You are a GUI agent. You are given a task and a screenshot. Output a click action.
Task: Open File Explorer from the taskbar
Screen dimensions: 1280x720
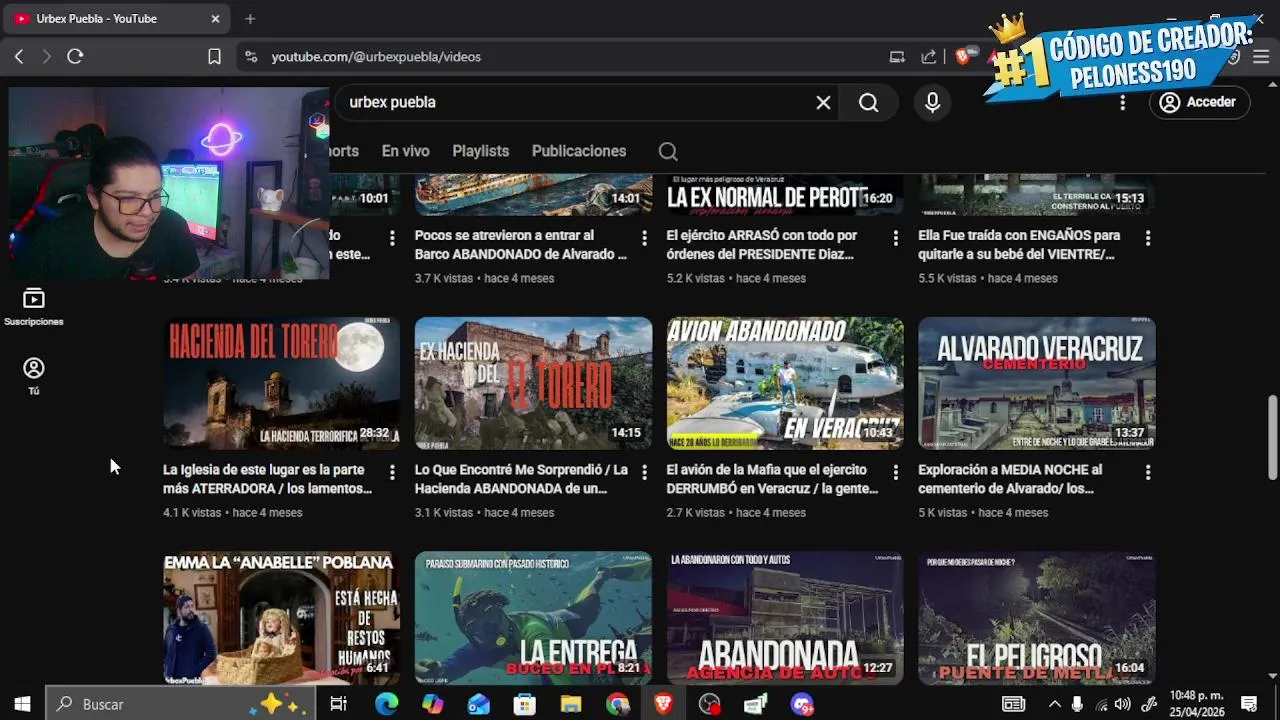tap(571, 704)
